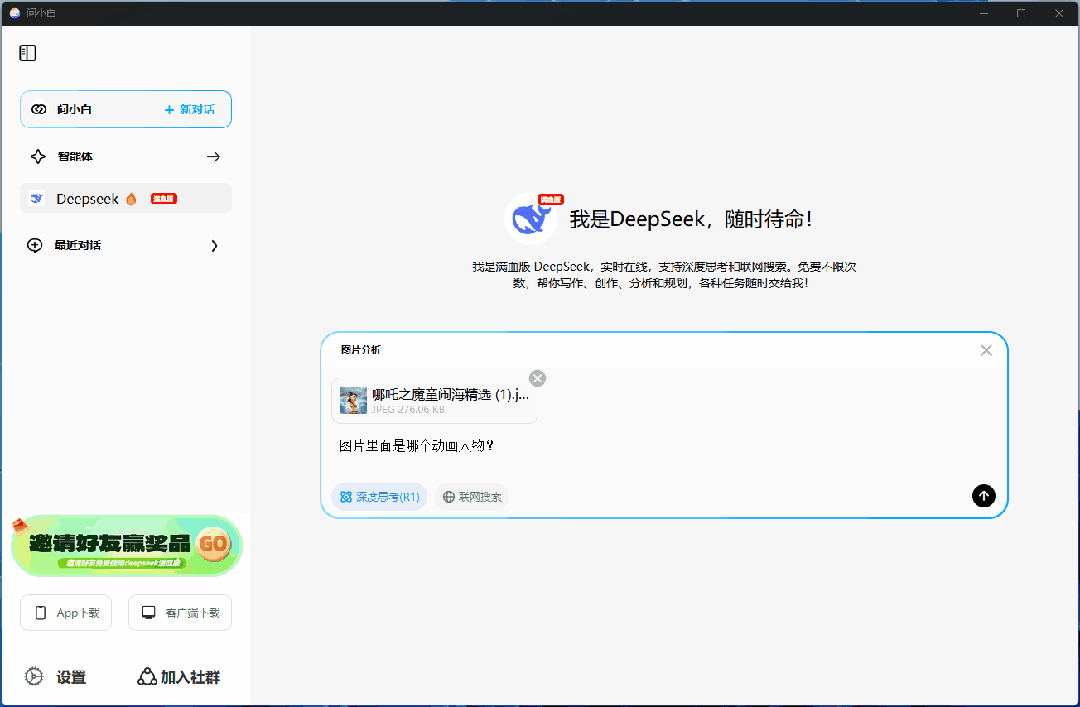Click the send arrow button

[983, 496]
